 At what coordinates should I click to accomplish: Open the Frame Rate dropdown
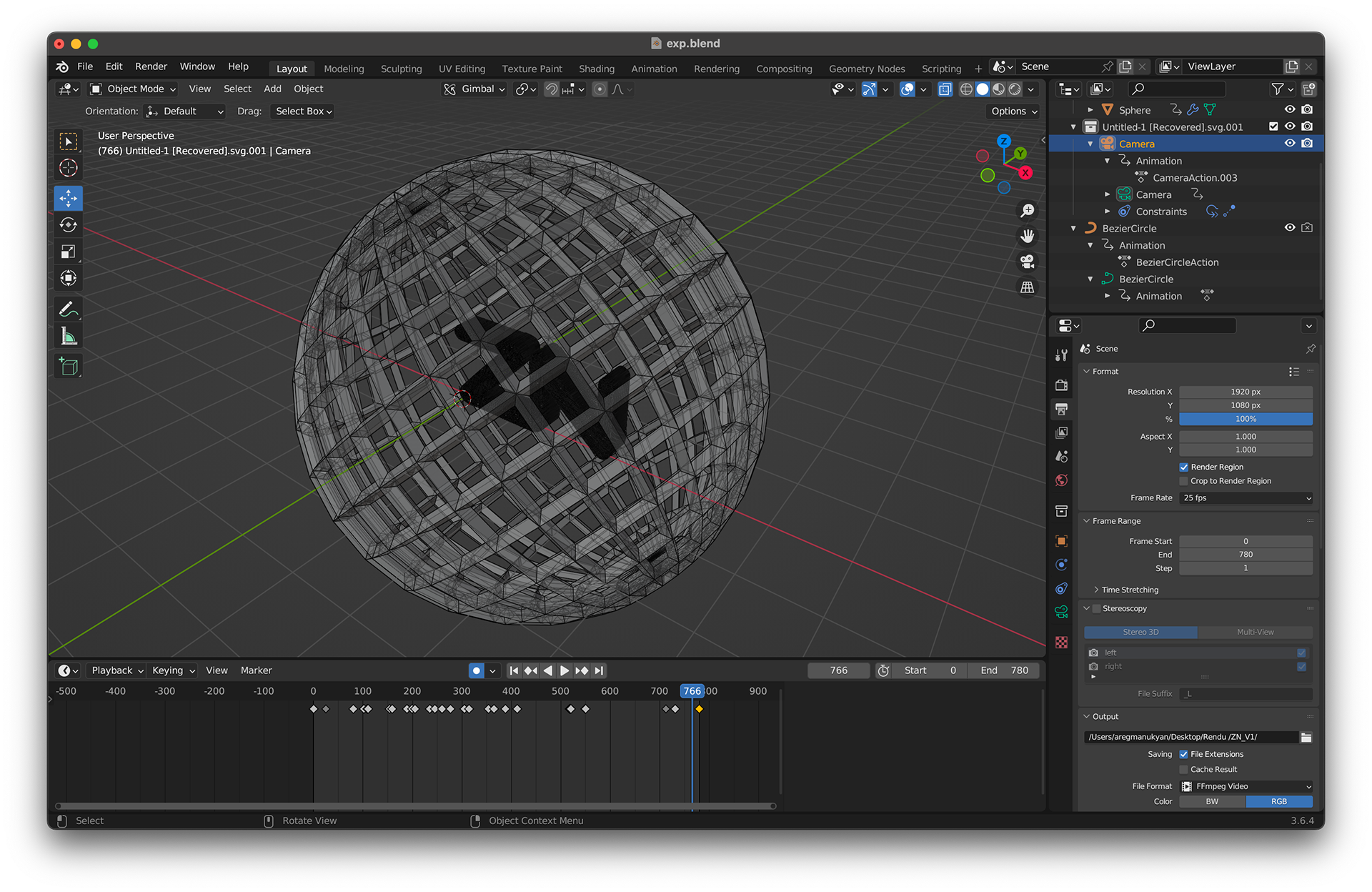tap(1246, 498)
